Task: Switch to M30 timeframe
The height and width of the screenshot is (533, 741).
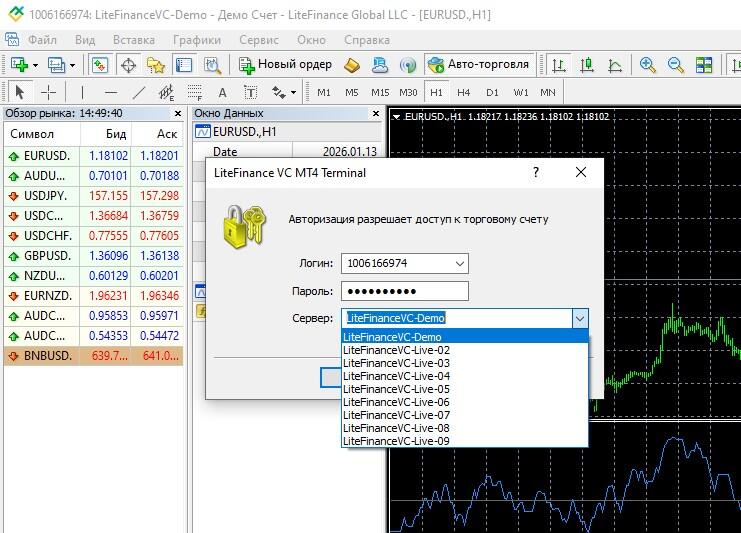Action: coord(408,93)
